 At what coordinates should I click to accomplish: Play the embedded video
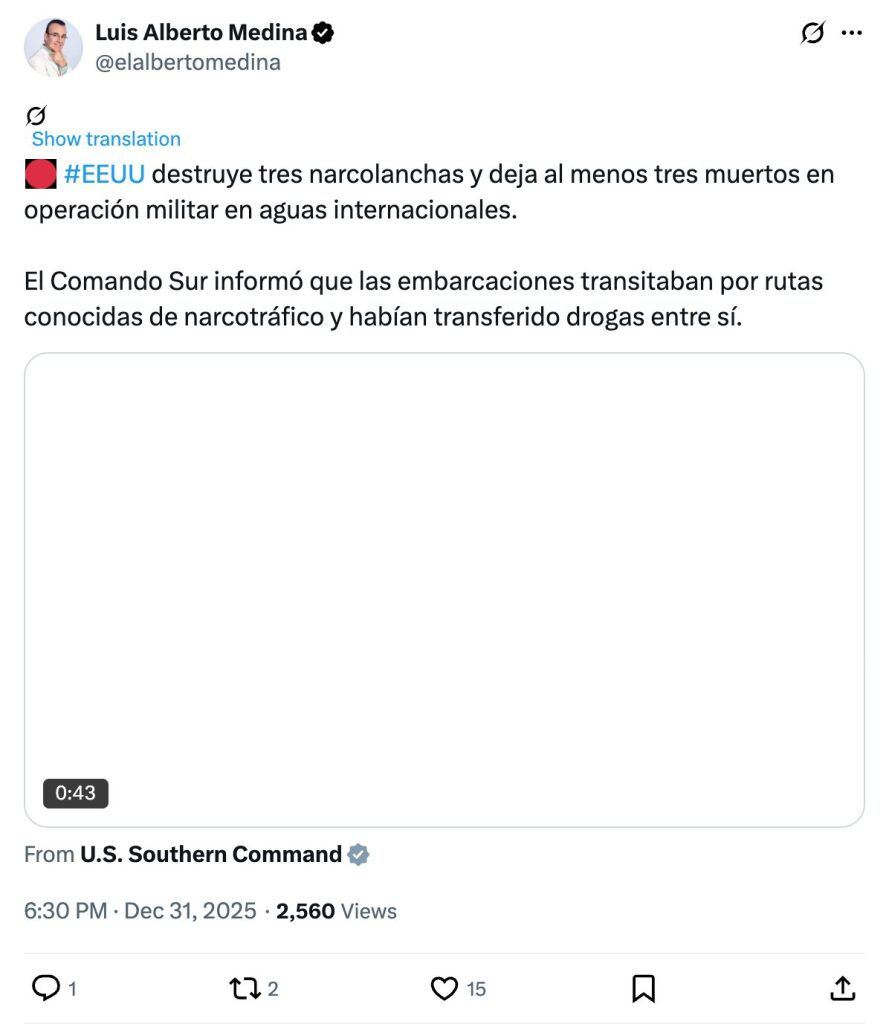(x=444, y=589)
